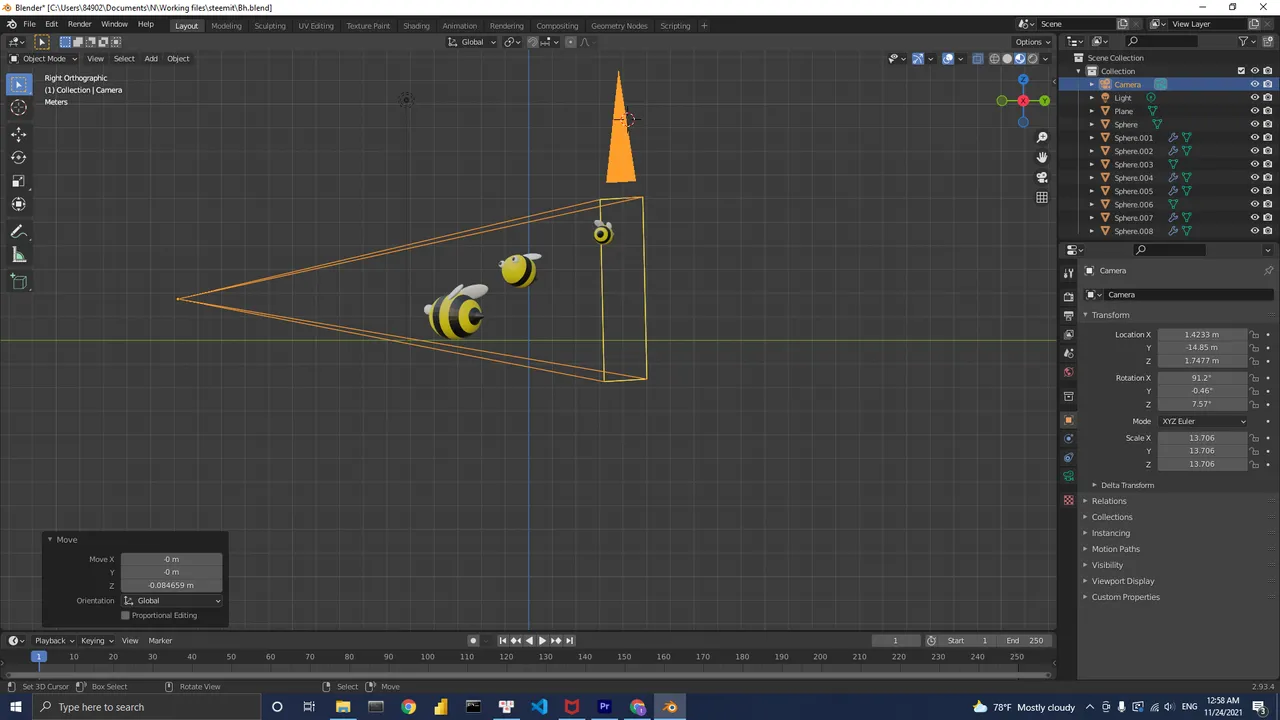Viewport: 1280px width, 720px height.
Task: Open the Object Mode dropdown
Action: (x=43, y=58)
